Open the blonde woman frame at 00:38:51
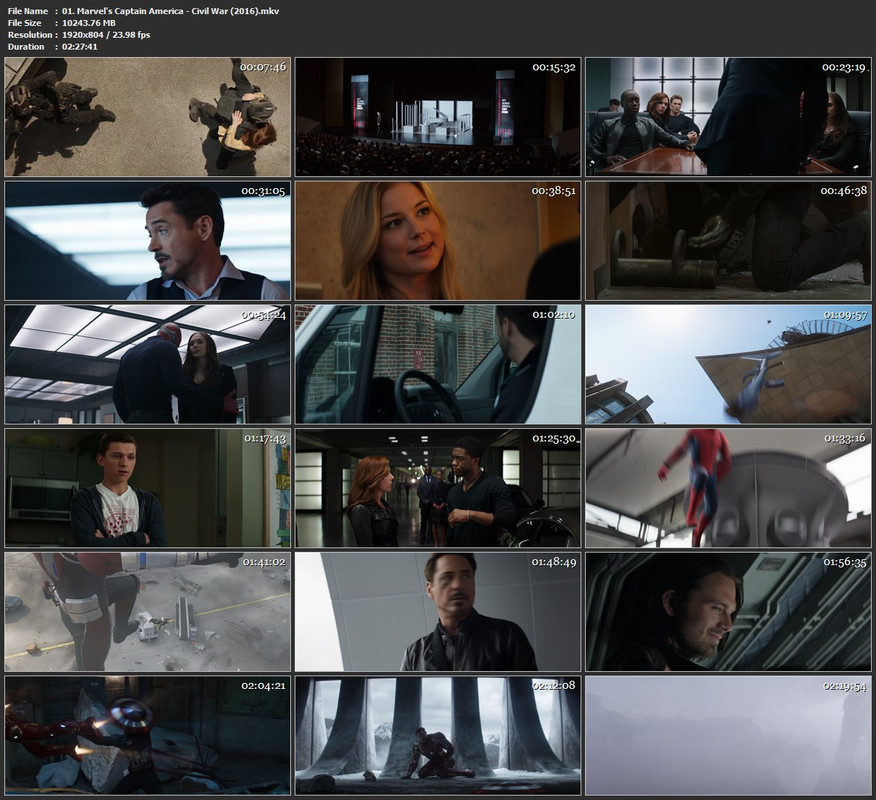The width and height of the screenshot is (876, 800). coord(438,240)
